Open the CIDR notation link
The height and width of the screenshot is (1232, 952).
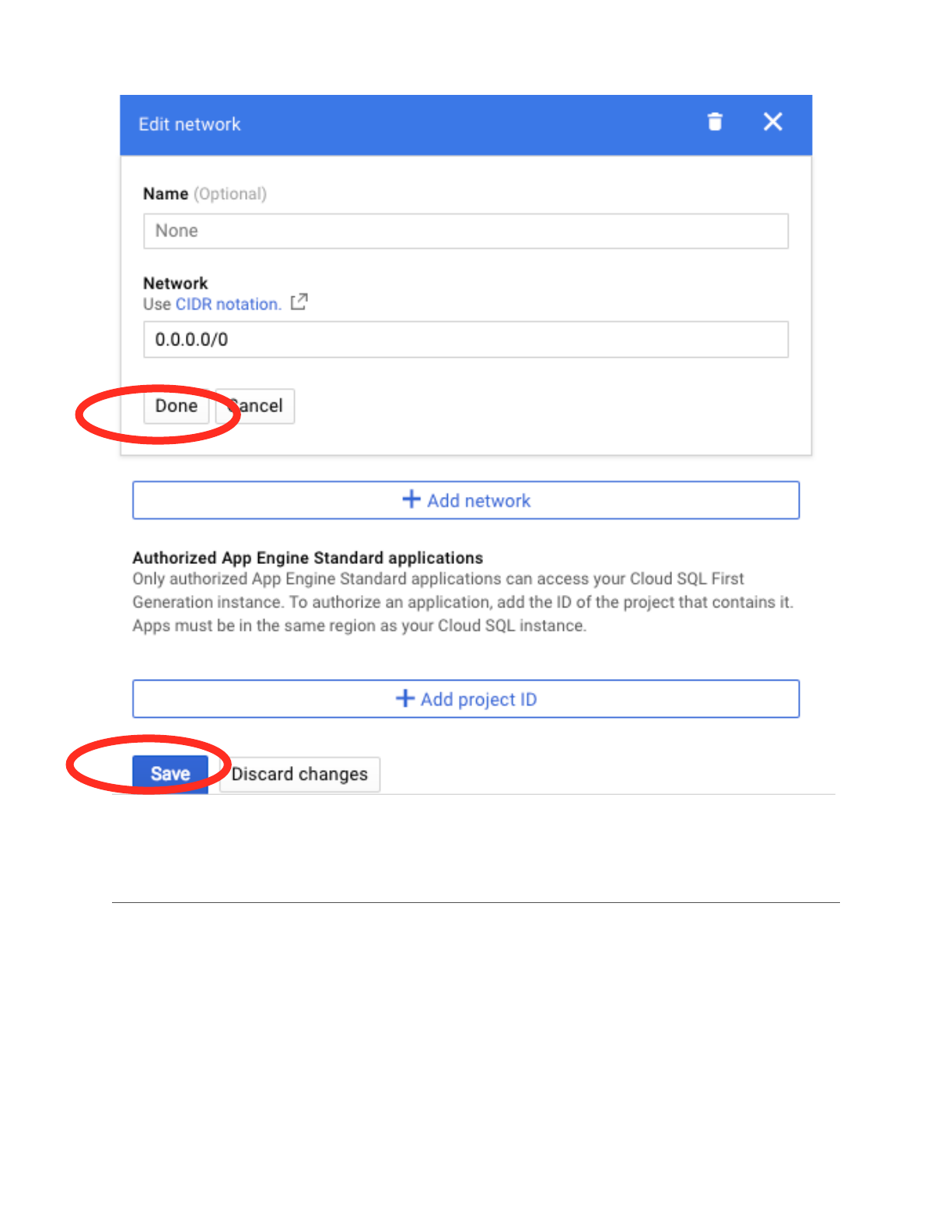[228, 304]
